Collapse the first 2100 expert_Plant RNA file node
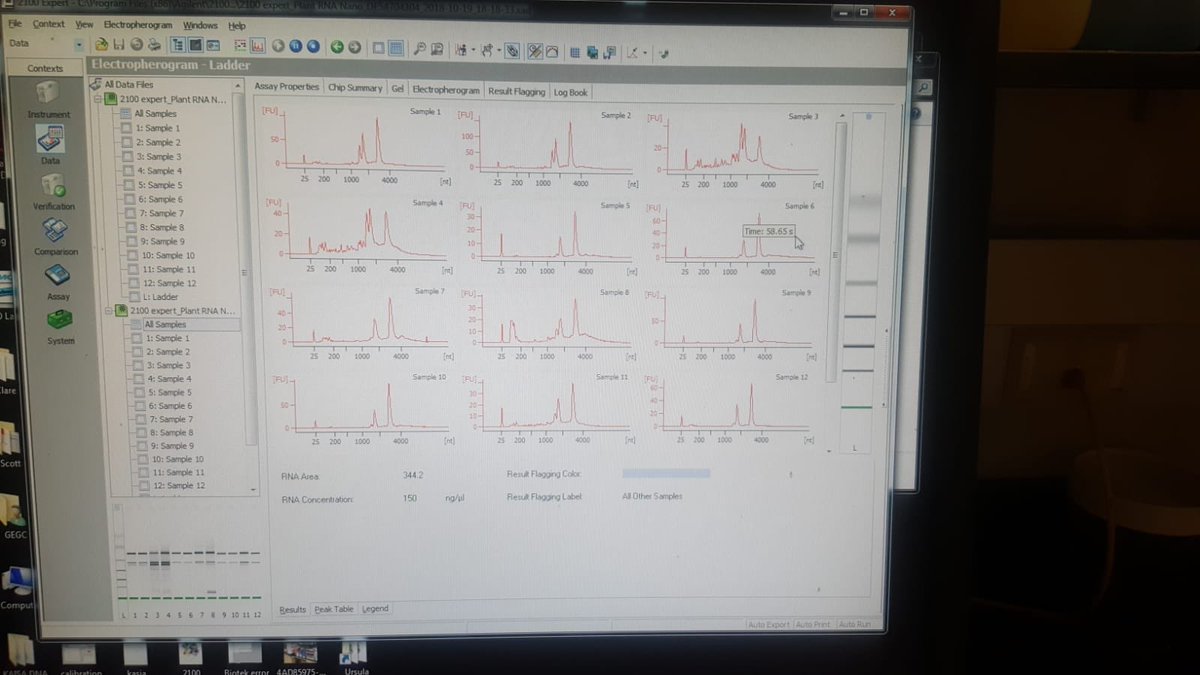The width and height of the screenshot is (1200, 675). tap(97, 100)
